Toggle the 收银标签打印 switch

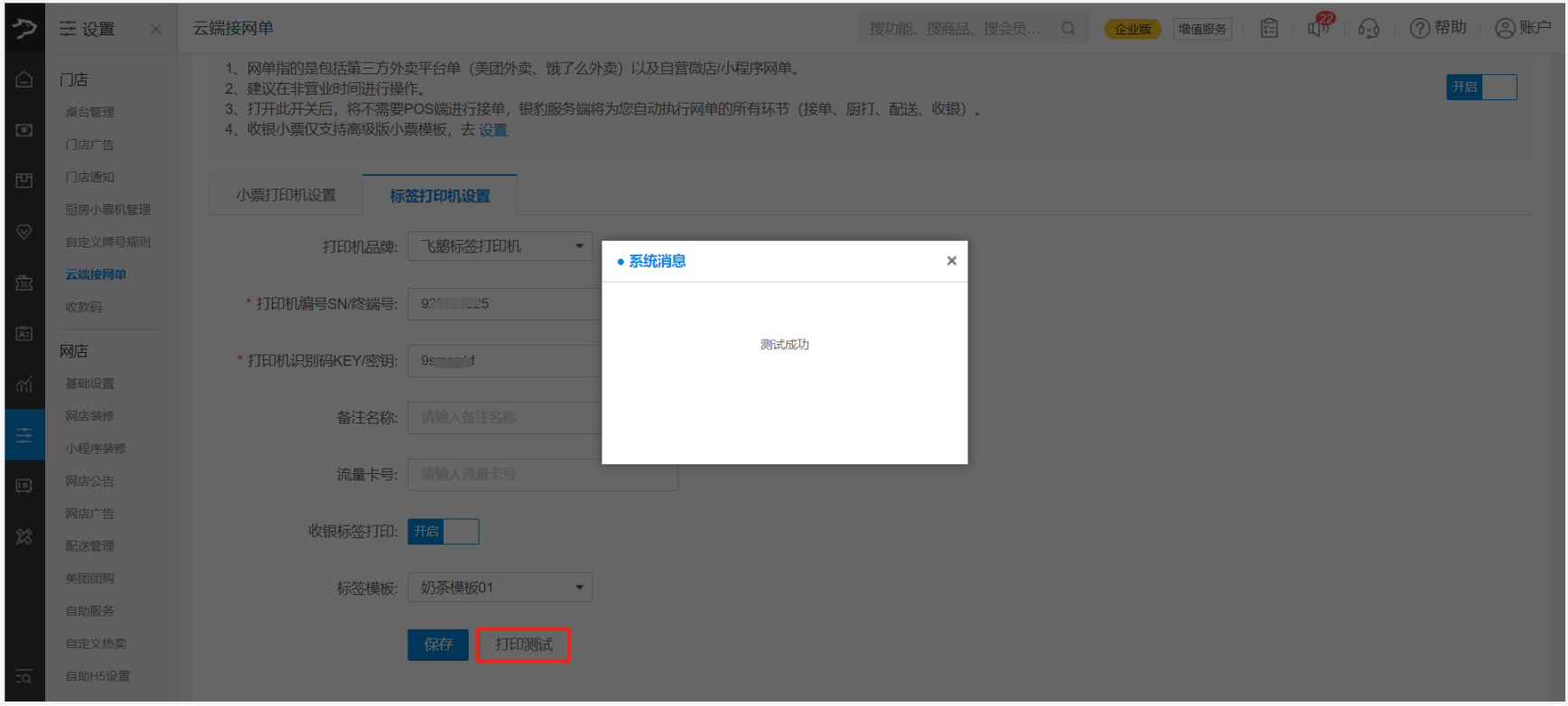pyautogui.click(x=443, y=532)
